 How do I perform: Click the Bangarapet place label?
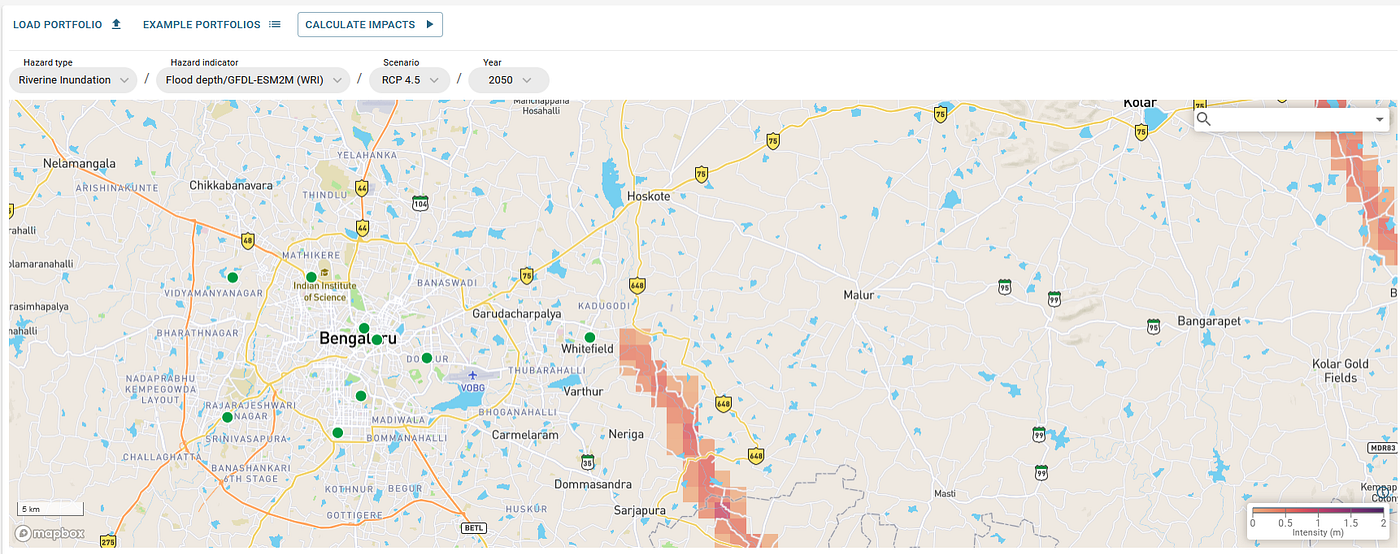[1209, 321]
